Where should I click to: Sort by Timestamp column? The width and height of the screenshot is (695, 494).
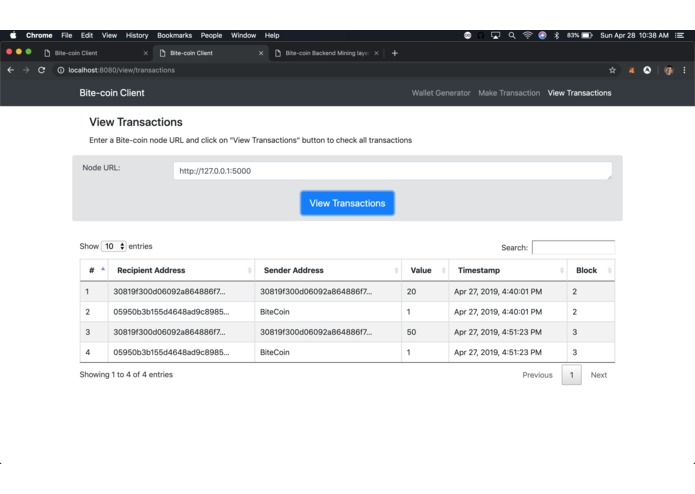508,270
